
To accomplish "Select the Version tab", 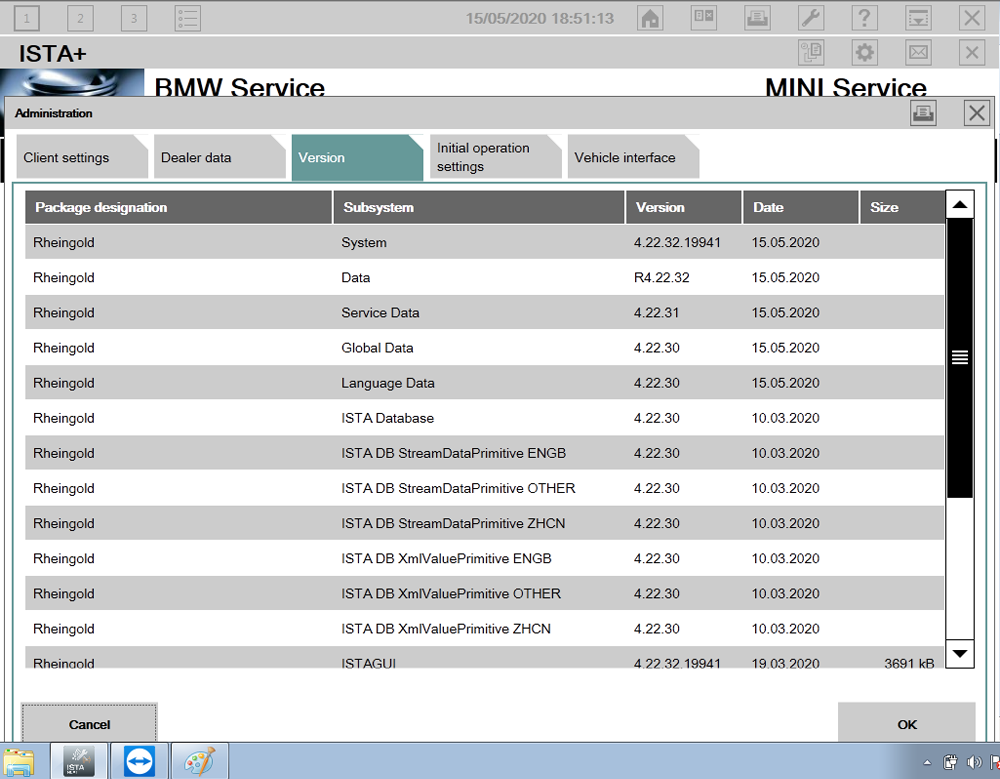I will tap(357, 158).
